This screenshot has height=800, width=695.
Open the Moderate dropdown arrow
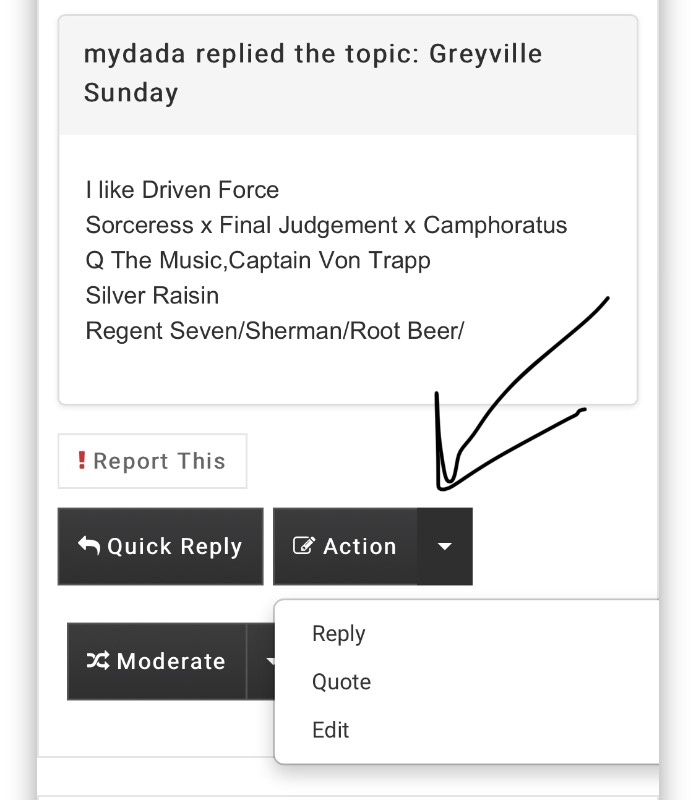point(268,661)
